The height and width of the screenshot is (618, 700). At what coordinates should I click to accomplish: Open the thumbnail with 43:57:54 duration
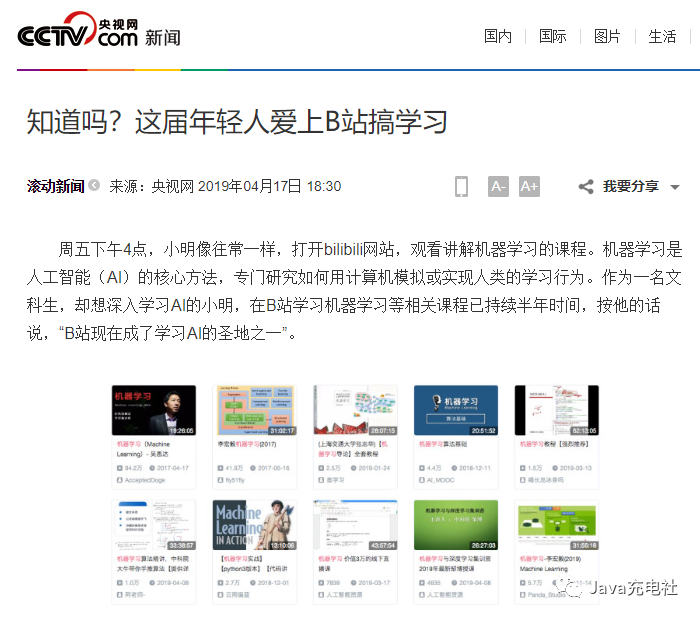(355, 525)
